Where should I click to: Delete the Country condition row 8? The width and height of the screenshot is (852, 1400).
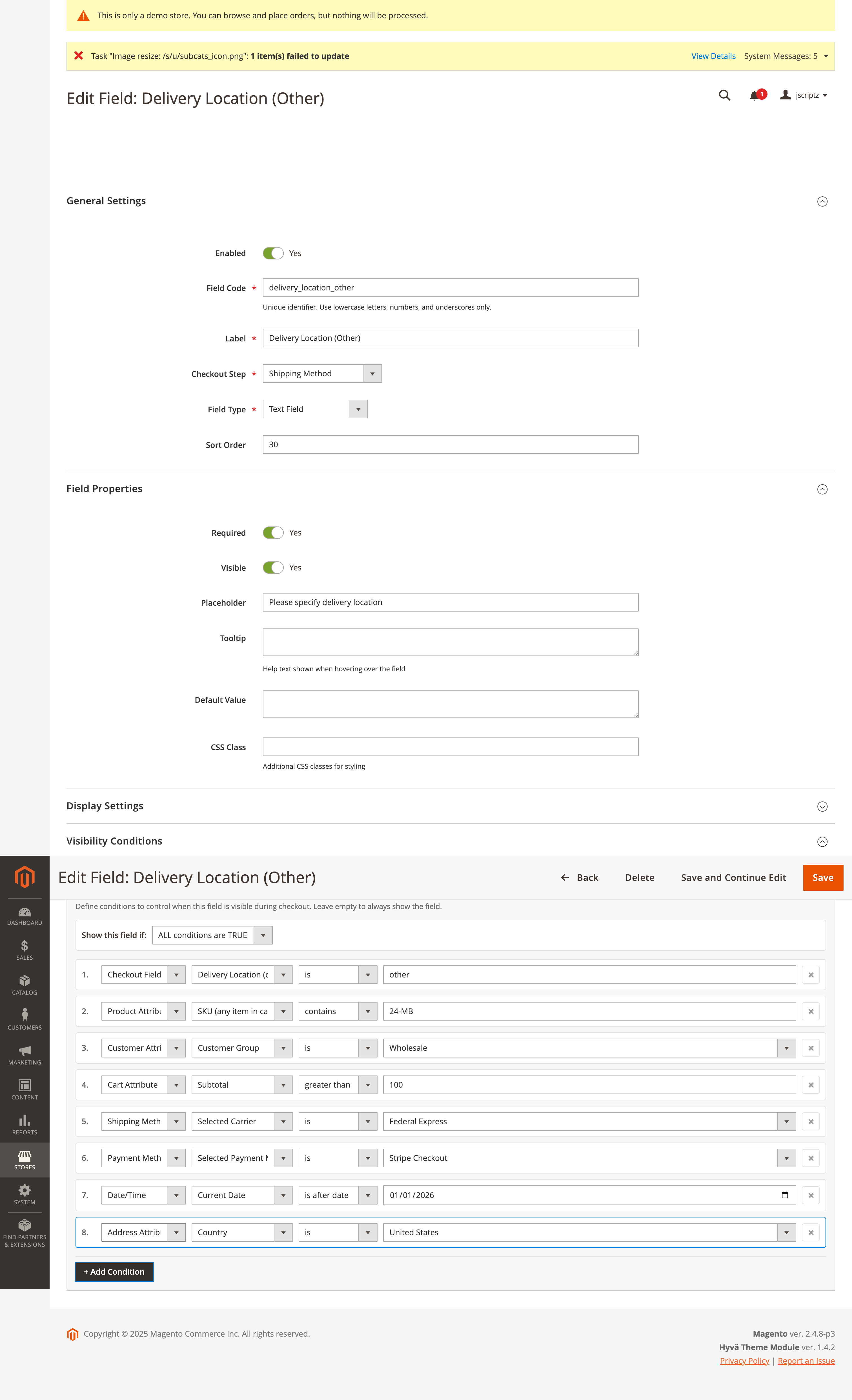[x=811, y=1232]
